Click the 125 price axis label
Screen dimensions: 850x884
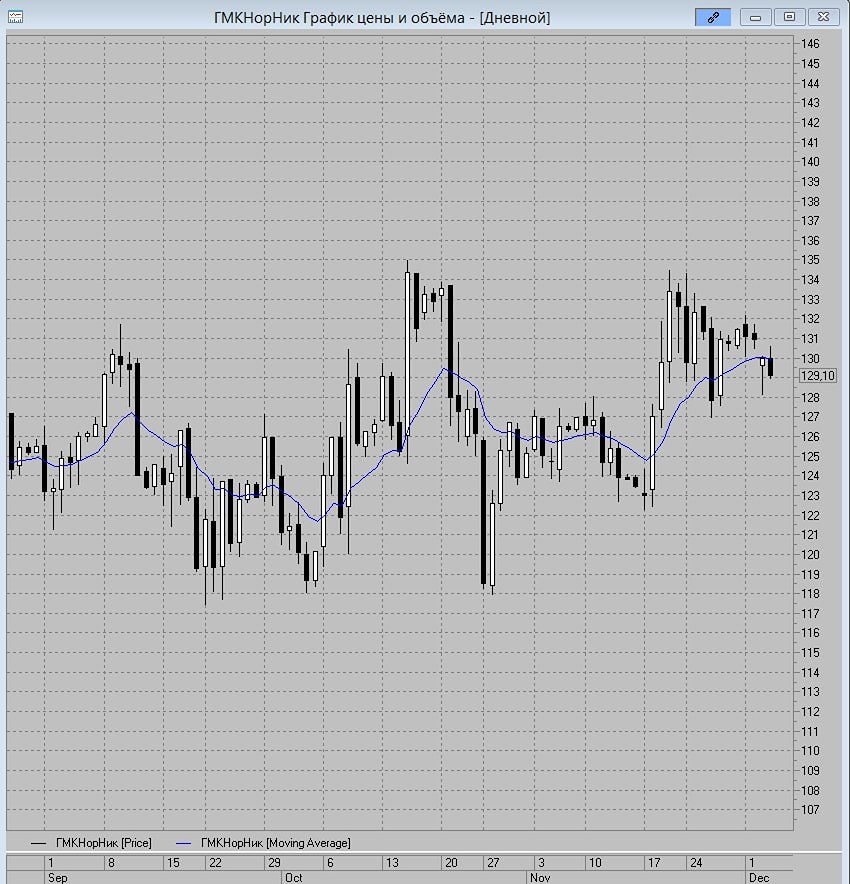coord(810,457)
